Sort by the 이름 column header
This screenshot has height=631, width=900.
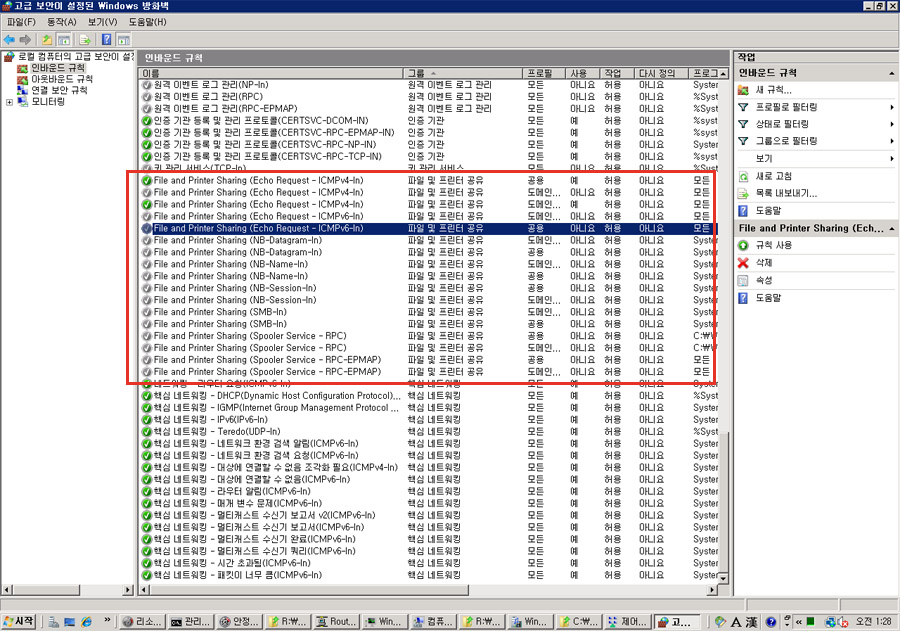(x=271, y=73)
